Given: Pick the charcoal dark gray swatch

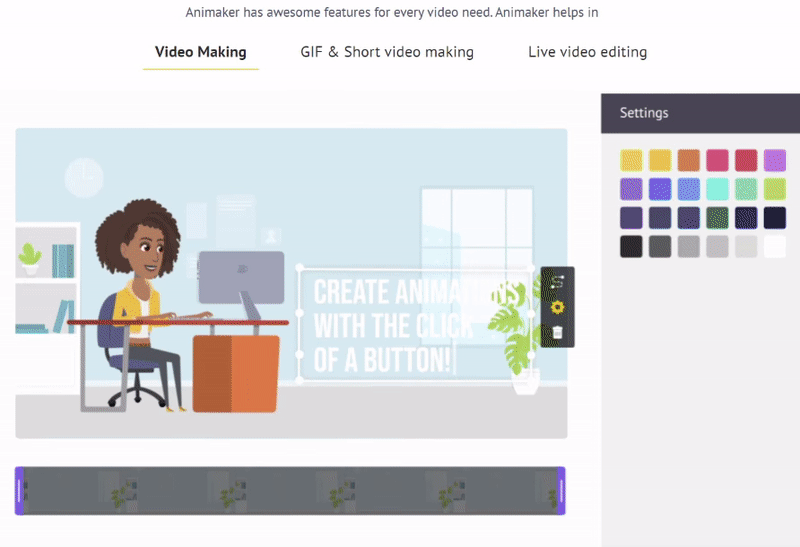Looking at the screenshot, I should pyautogui.click(x=660, y=246).
